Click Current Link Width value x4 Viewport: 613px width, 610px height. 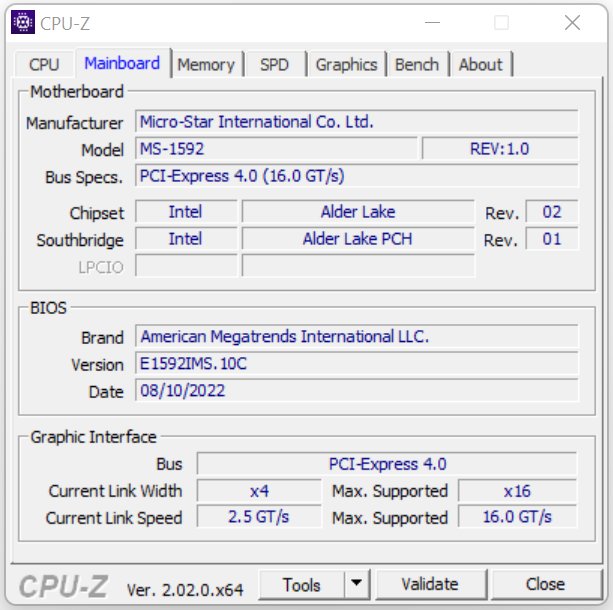[x=259, y=491]
